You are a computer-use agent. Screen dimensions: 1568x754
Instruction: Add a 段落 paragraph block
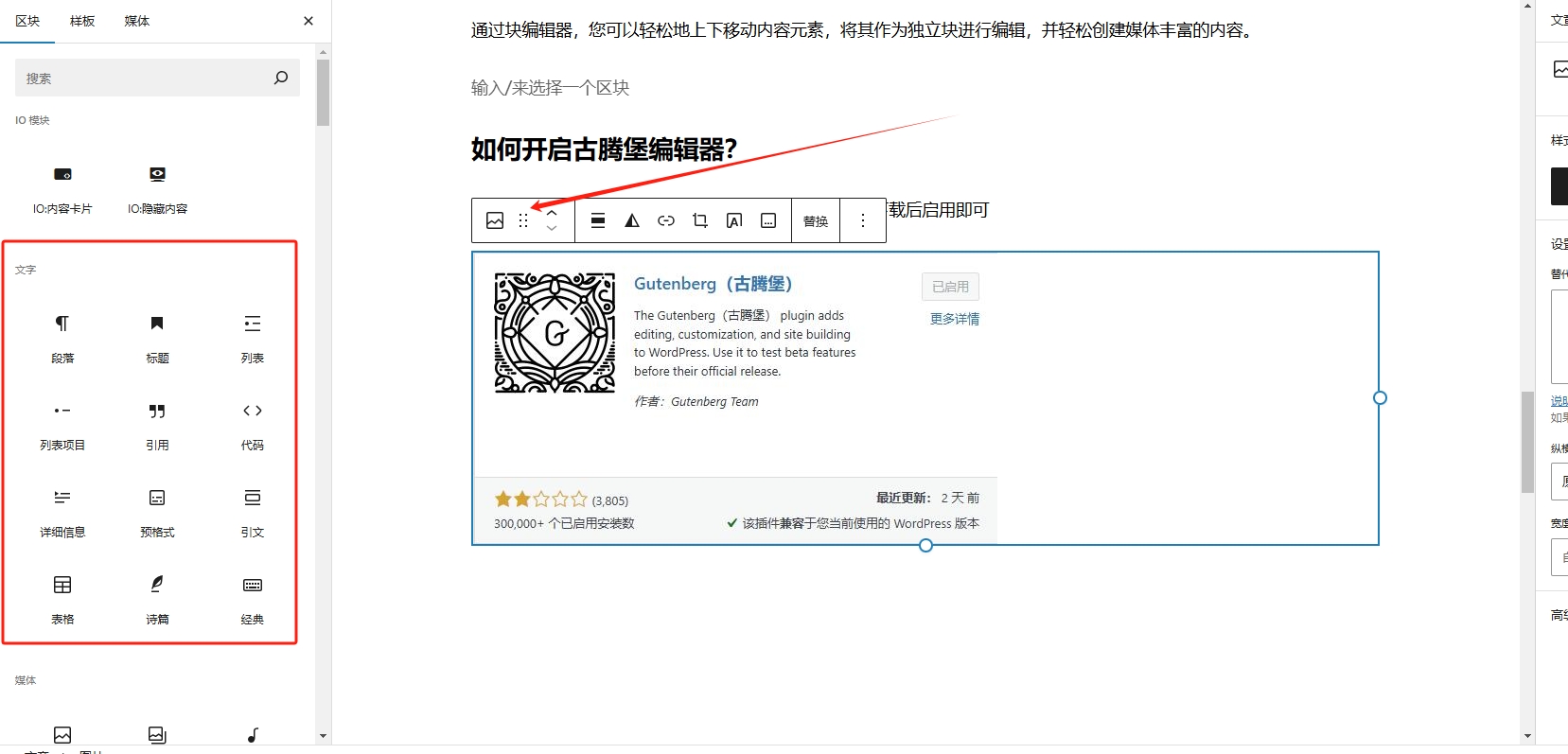62,339
